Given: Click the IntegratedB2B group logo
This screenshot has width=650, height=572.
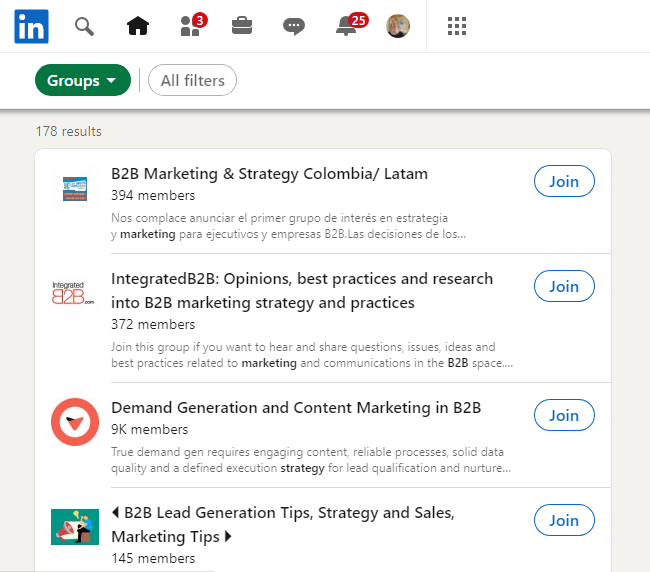Looking at the screenshot, I should tap(75, 293).
